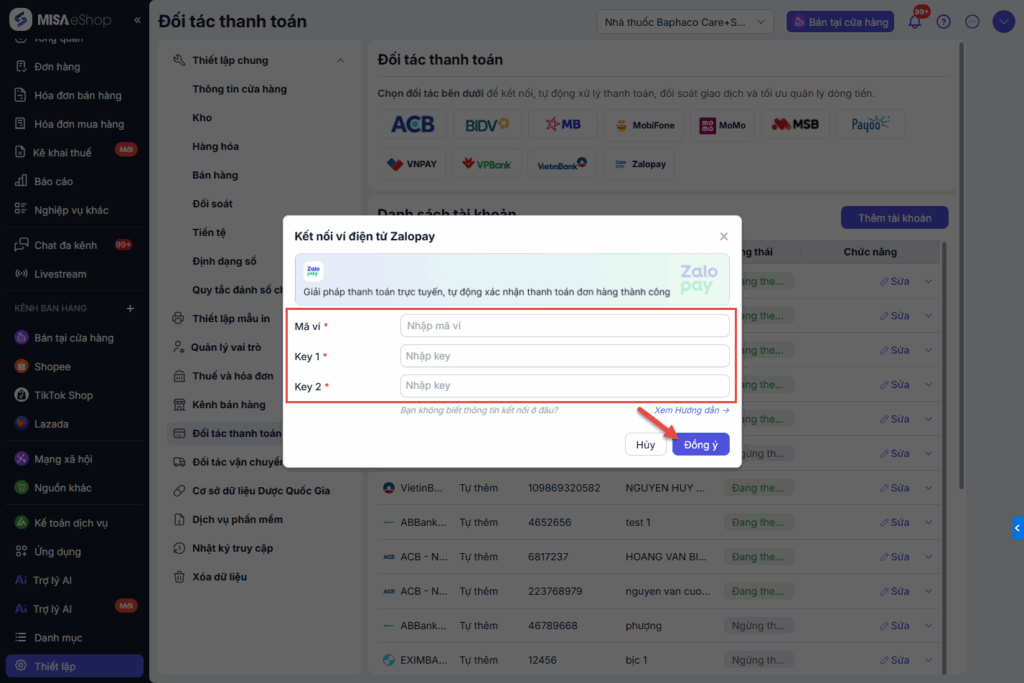1024x683 pixels.
Task: Click the Lazada channel icon
Action: 21,424
